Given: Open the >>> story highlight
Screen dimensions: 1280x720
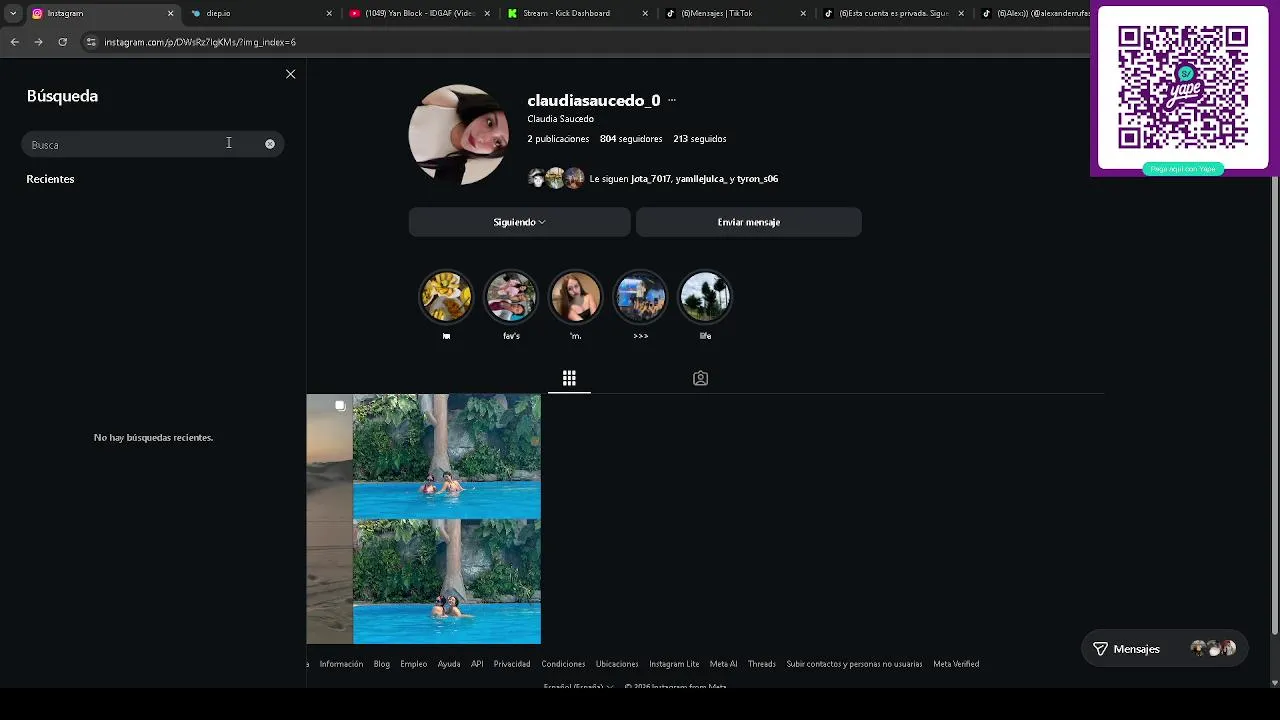Looking at the screenshot, I should coord(640,297).
